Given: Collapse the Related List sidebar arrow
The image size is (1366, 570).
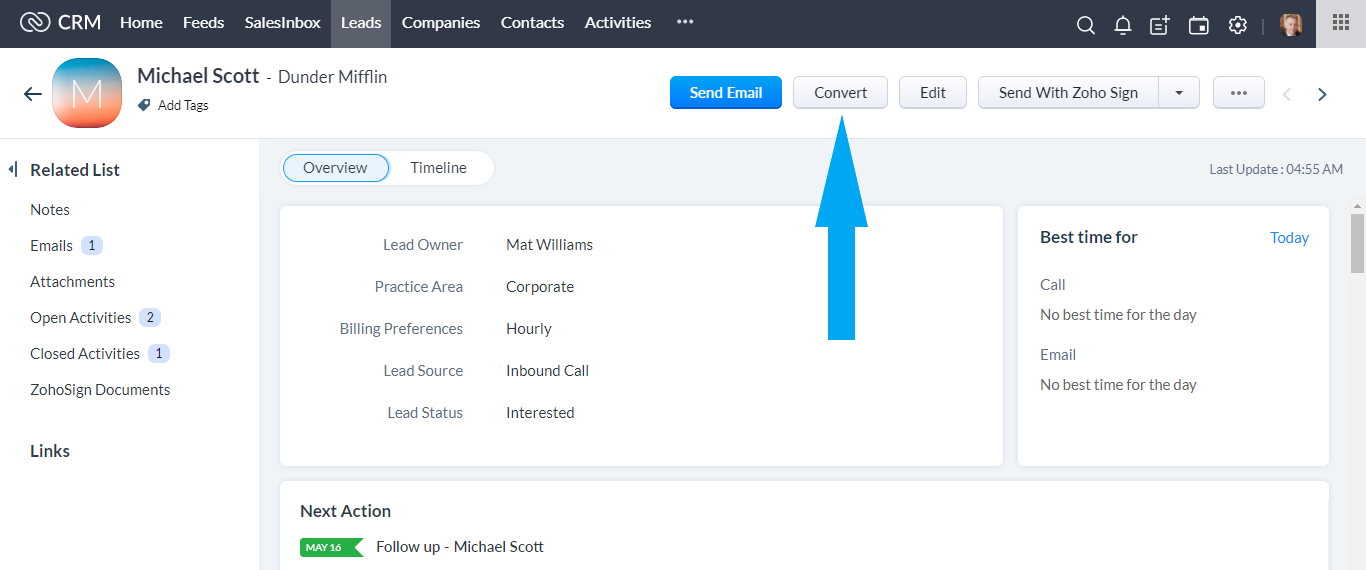Looking at the screenshot, I should [x=13, y=170].
